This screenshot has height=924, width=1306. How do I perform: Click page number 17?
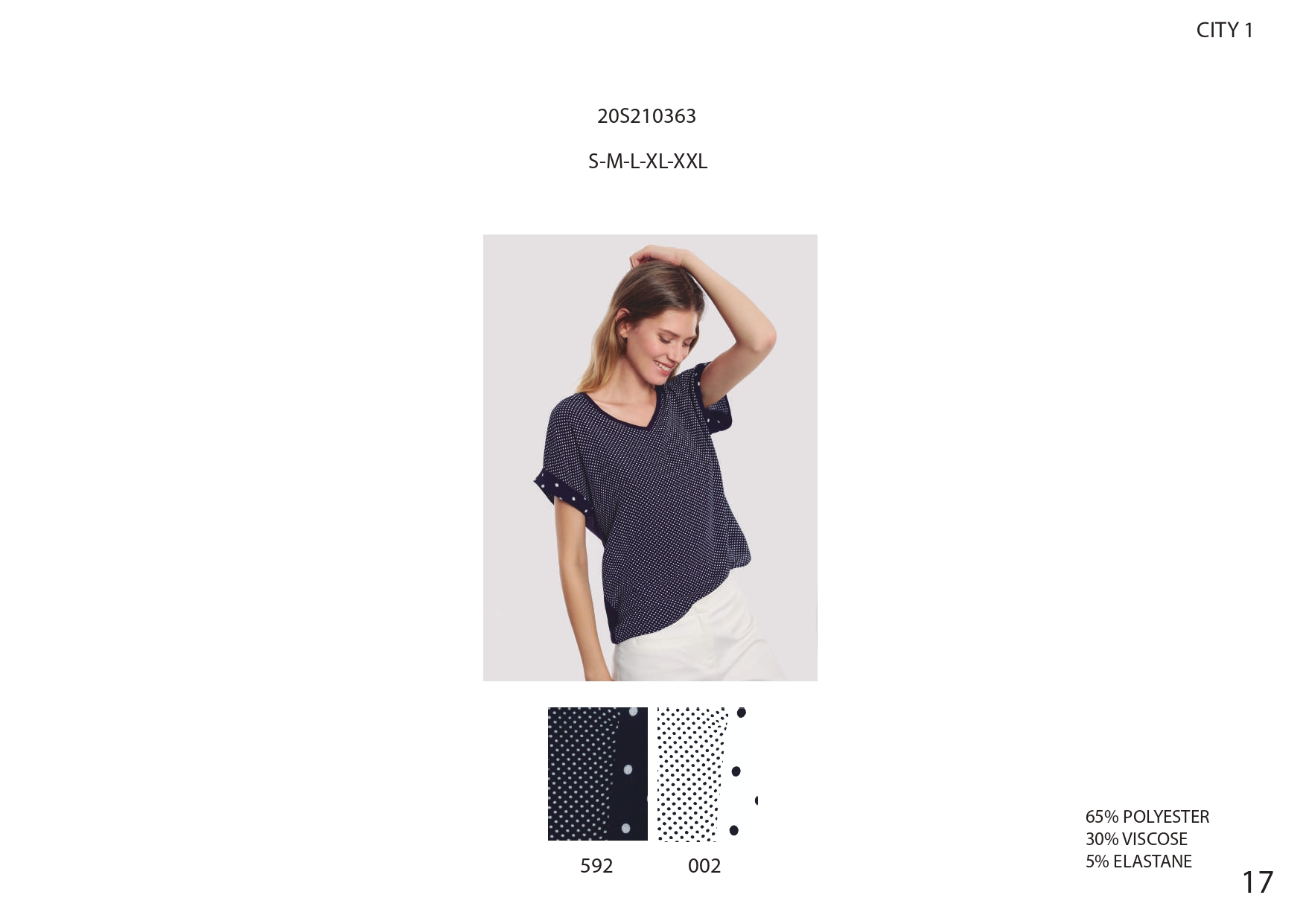coord(1258,882)
